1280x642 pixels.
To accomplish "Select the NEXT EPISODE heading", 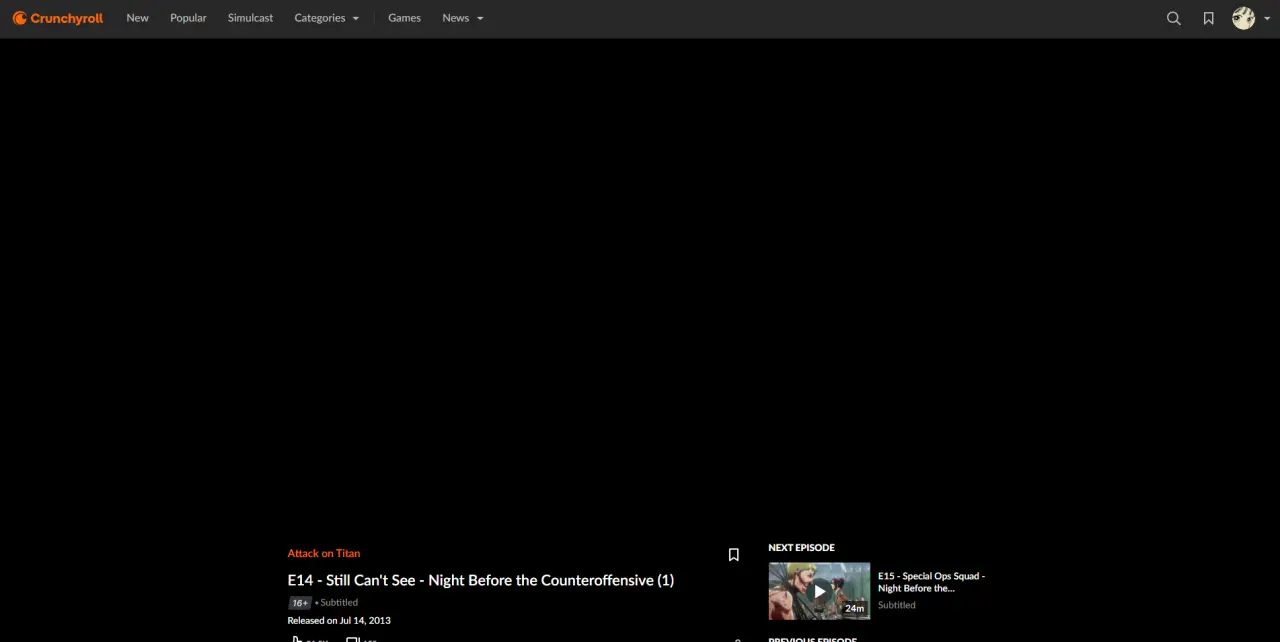I will tap(801, 547).
